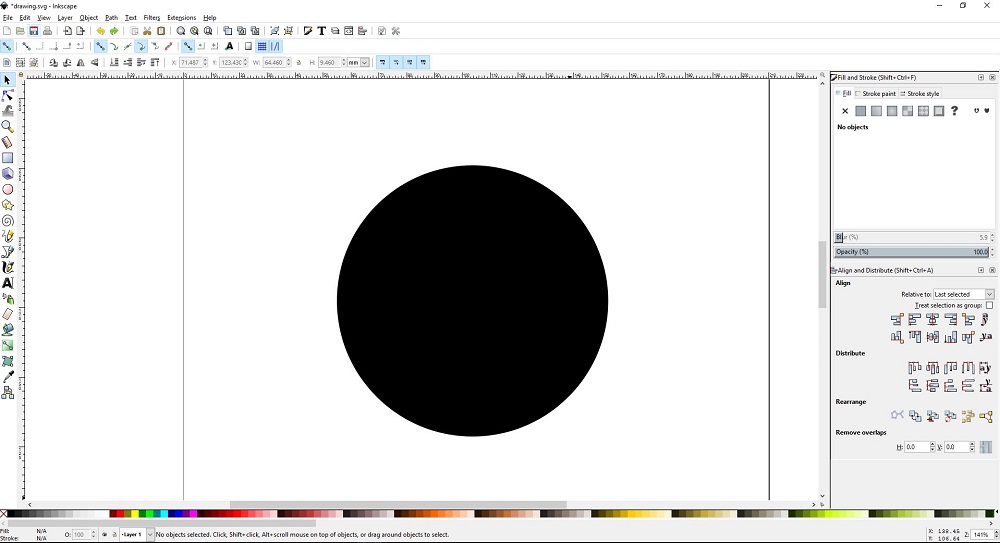This screenshot has width=1000, height=543.
Task: Select the Connector tool
Action: [8, 393]
